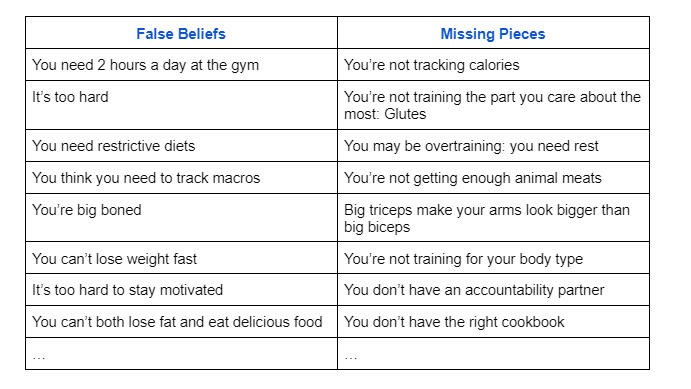This screenshot has height=389, width=691.
Task: Select the cell about 2 hours a day at the gym
Action: (181, 65)
